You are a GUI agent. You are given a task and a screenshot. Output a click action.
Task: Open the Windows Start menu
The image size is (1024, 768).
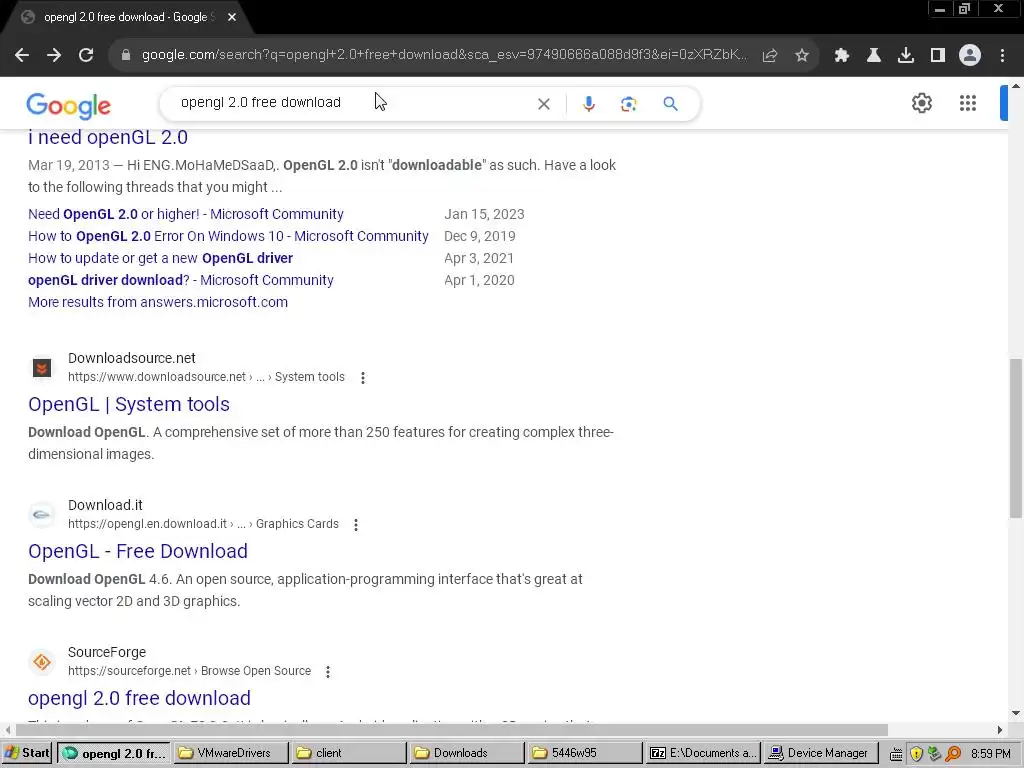click(x=27, y=753)
